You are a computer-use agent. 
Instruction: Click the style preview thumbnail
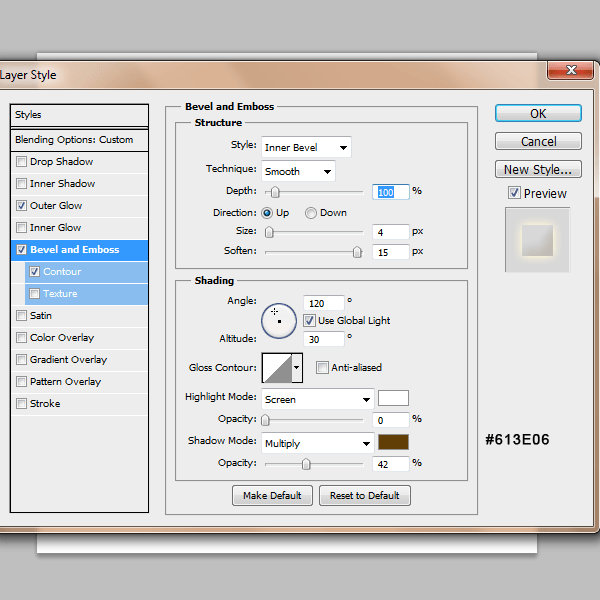click(537, 240)
